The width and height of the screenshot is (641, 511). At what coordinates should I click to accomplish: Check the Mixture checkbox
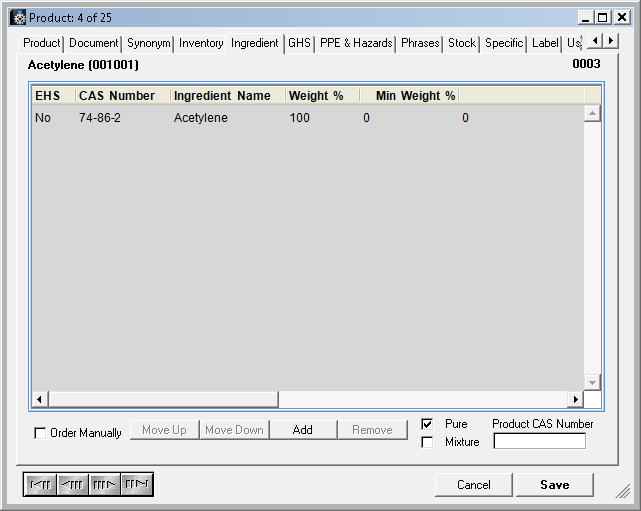[x=427, y=442]
